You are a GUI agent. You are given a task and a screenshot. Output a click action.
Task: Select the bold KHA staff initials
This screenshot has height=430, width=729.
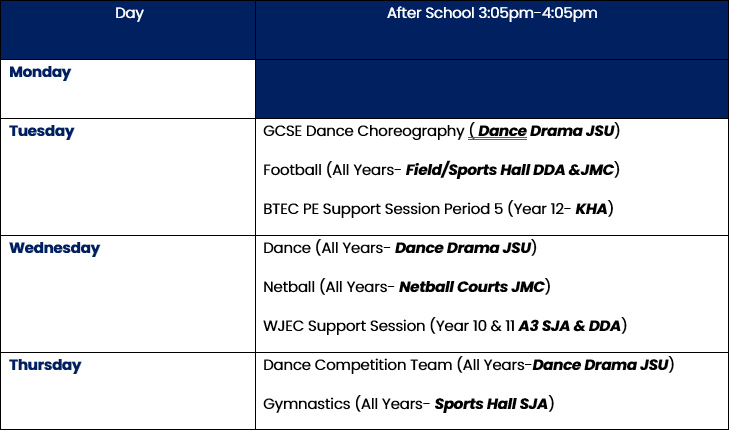[x=591, y=209]
